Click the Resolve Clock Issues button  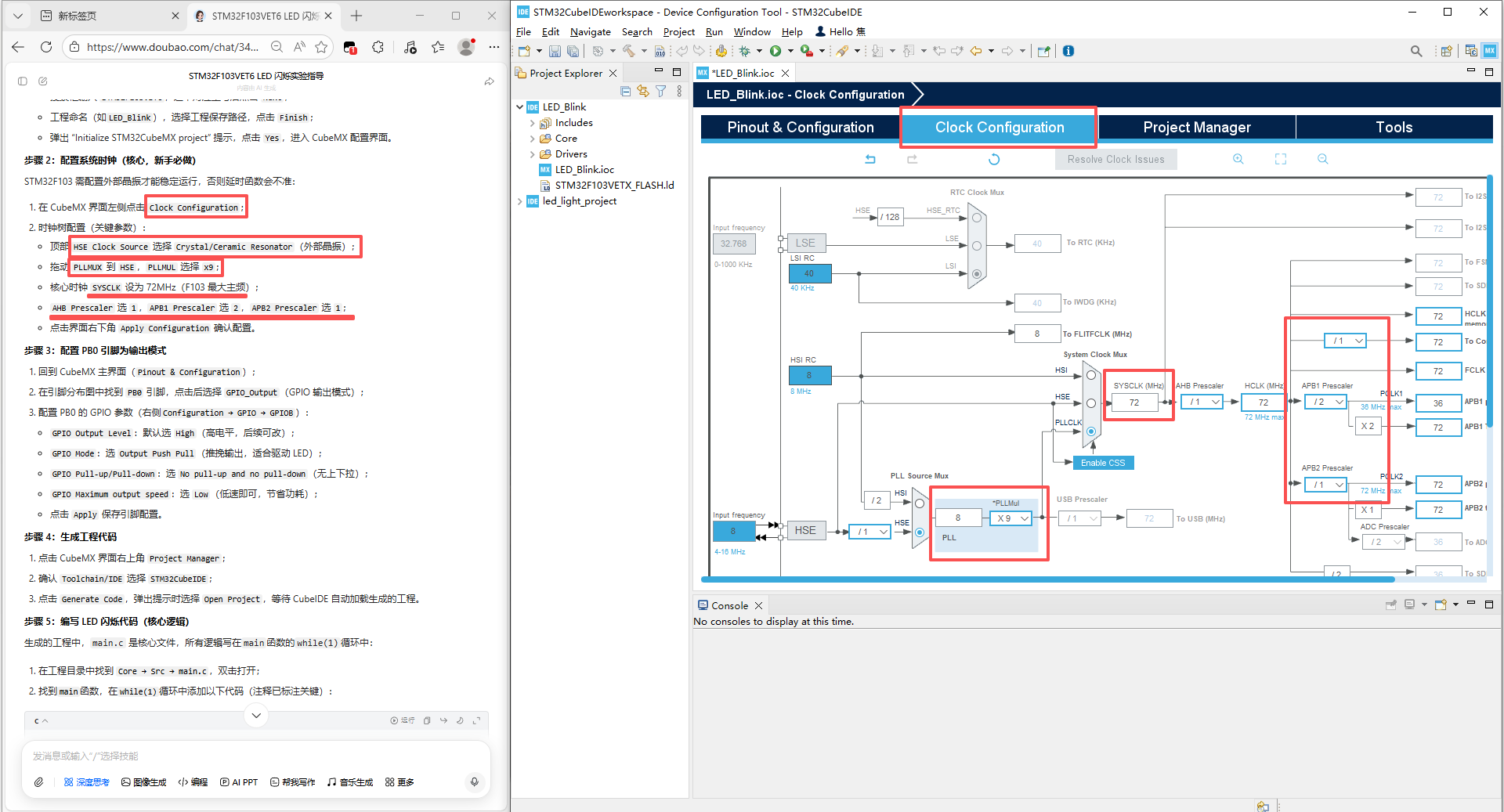point(1115,159)
